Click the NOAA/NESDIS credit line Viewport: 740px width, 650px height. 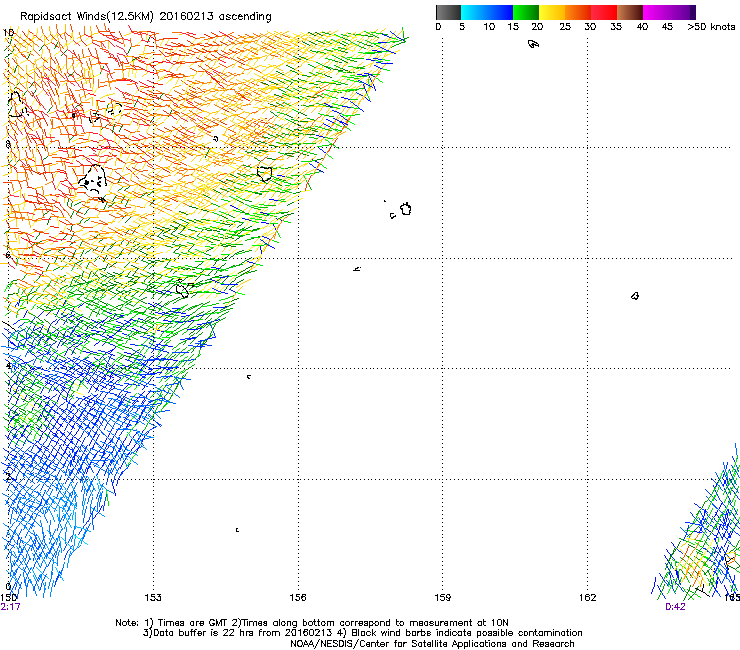(432, 644)
